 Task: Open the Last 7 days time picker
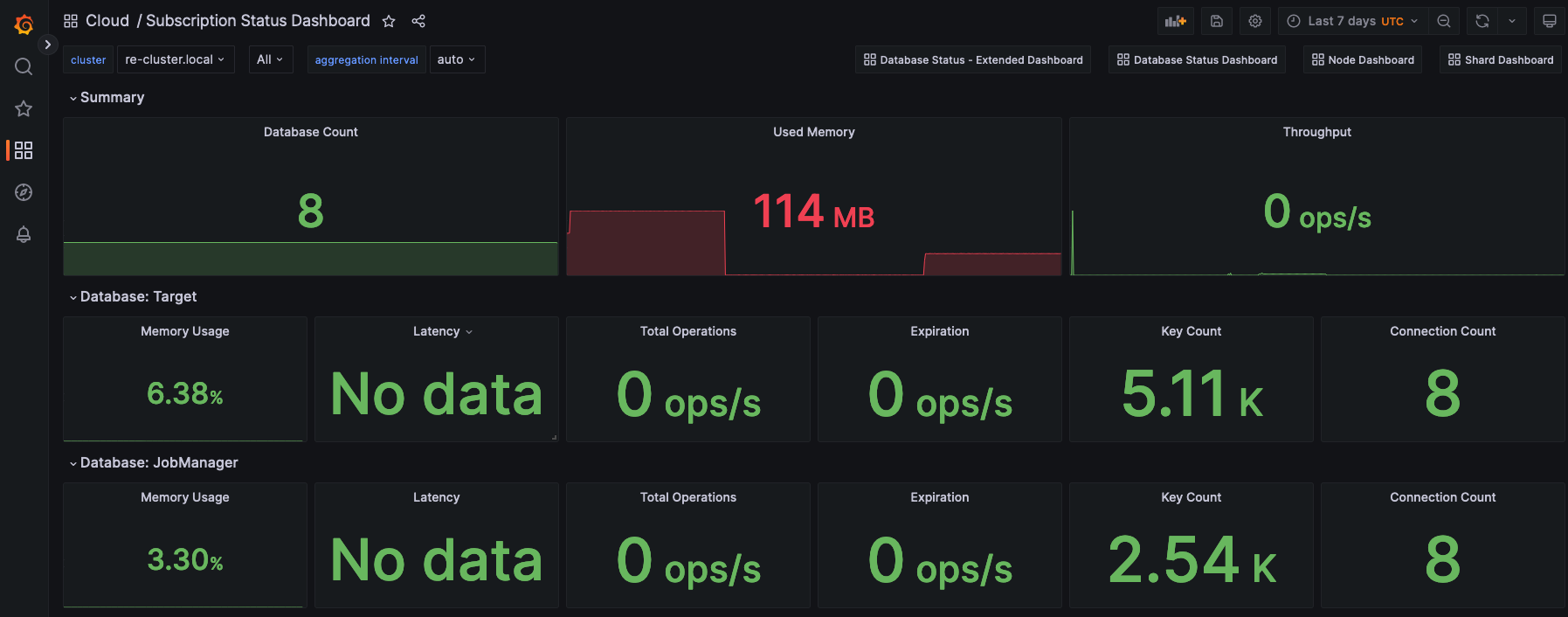click(x=1353, y=21)
